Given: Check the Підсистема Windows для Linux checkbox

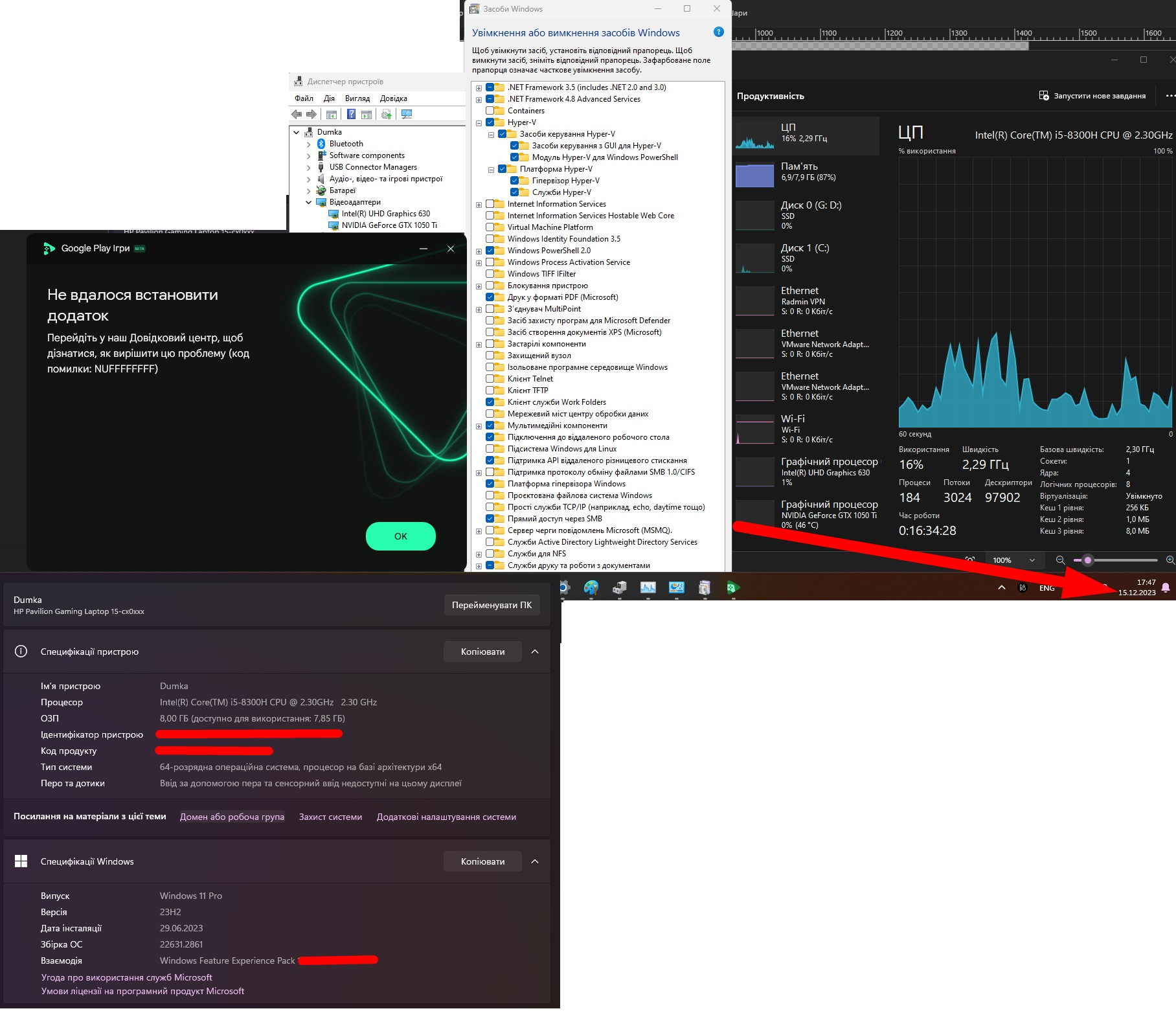Looking at the screenshot, I should 490,449.
